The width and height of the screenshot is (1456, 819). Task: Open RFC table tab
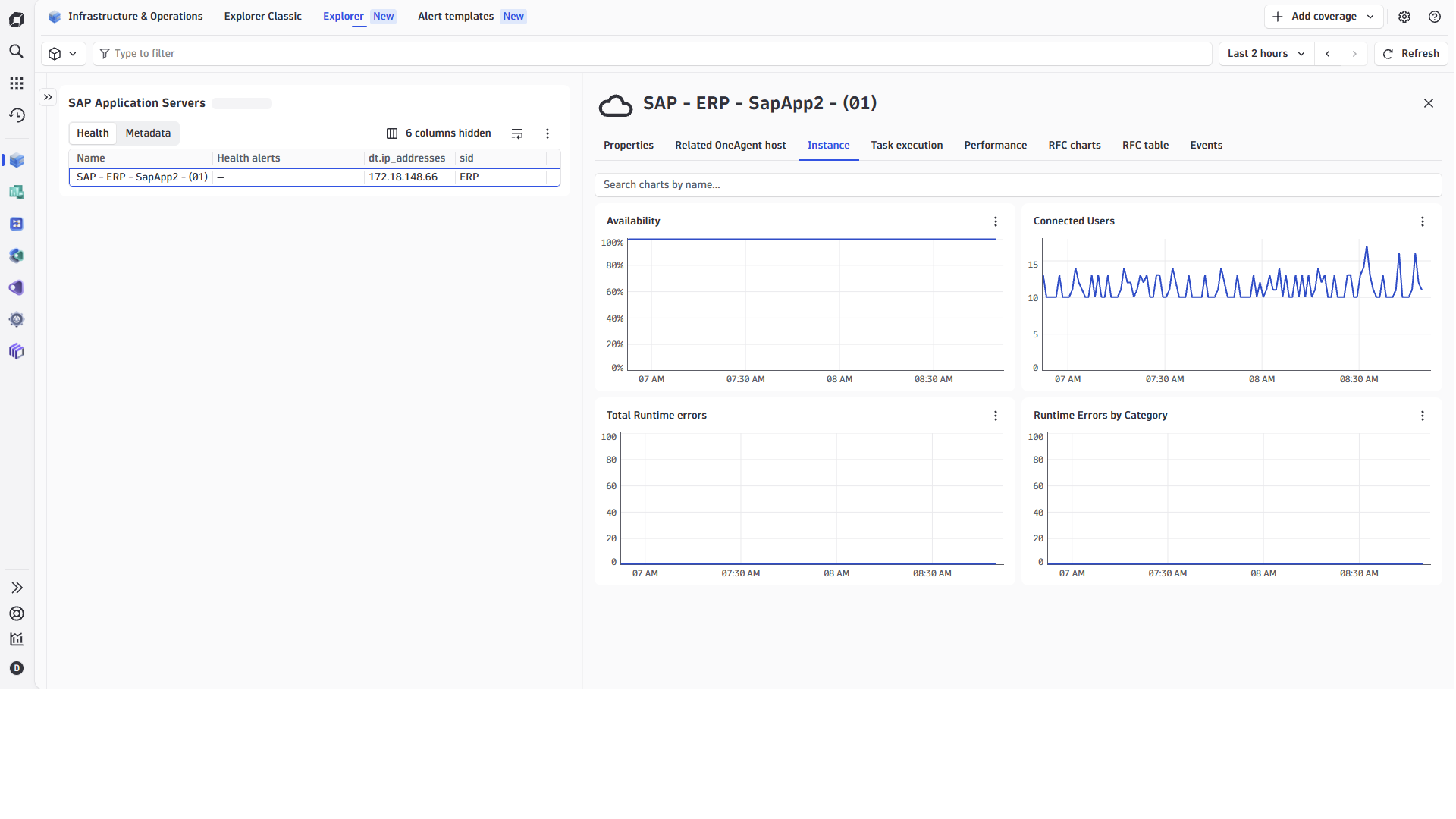click(x=1145, y=146)
